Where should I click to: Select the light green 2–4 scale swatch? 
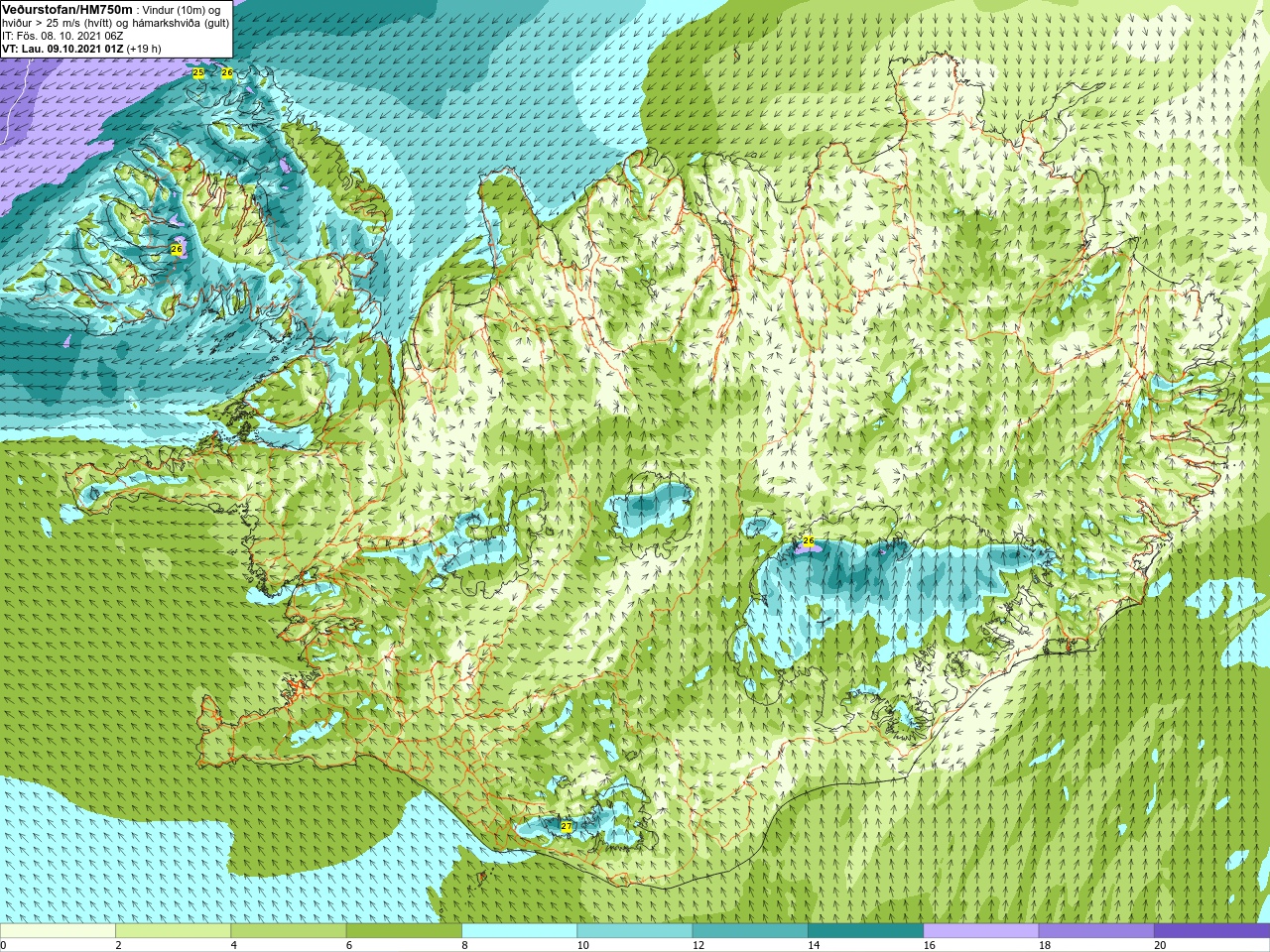coord(173,931)
